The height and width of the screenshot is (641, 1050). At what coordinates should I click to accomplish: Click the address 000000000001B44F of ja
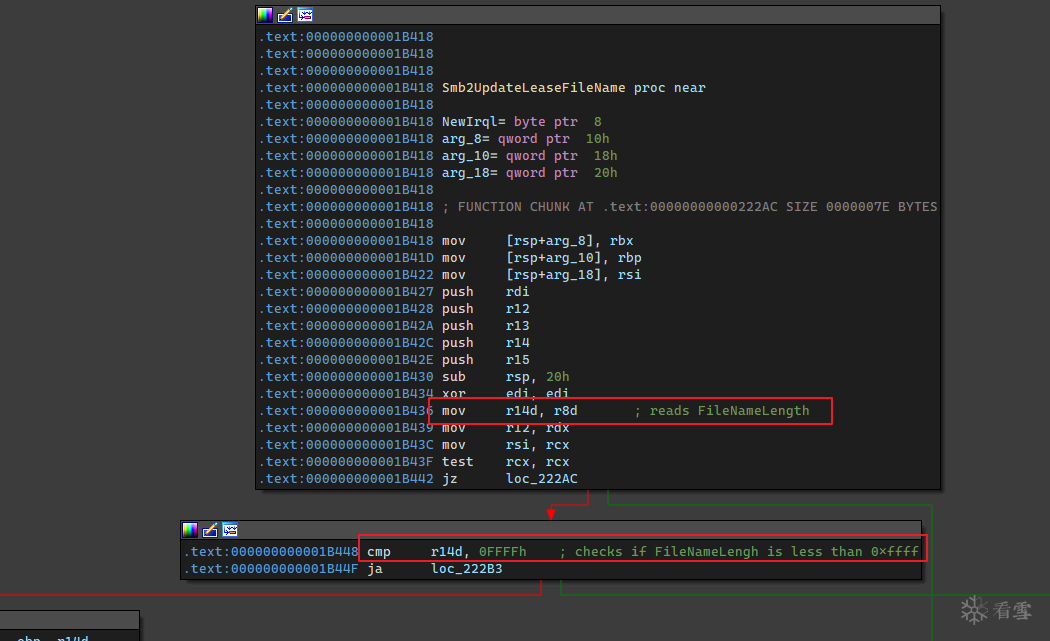[x=295, y=569]
